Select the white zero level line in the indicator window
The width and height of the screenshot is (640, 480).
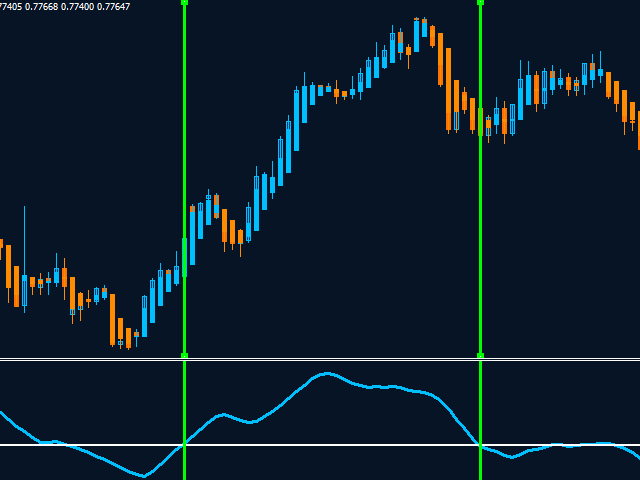point(320,444)
